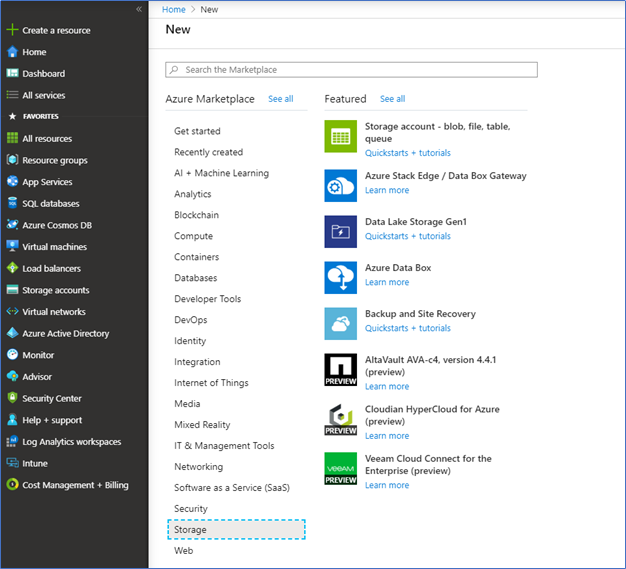626x569 pixels.
Task: Open Learn more under AltaVault AVA-c4
Action: (387, 386)
